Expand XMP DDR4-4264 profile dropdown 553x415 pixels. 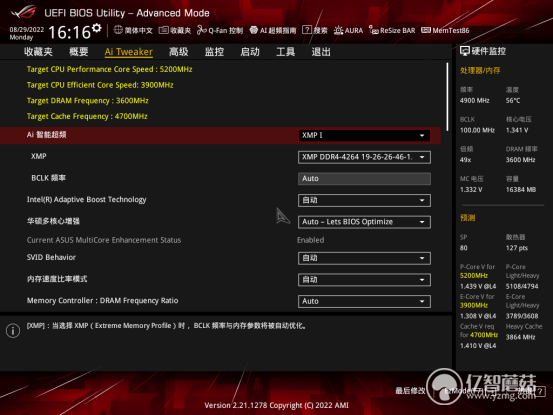(x=364, y=157)
